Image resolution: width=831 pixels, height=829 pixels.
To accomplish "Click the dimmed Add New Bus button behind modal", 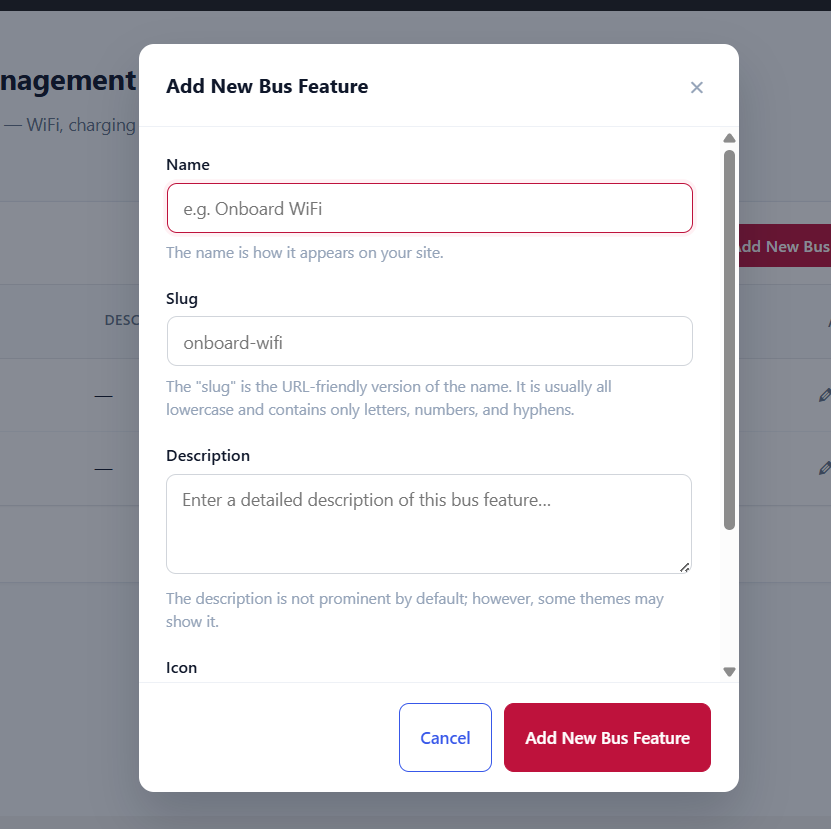I will coord(785,246).
